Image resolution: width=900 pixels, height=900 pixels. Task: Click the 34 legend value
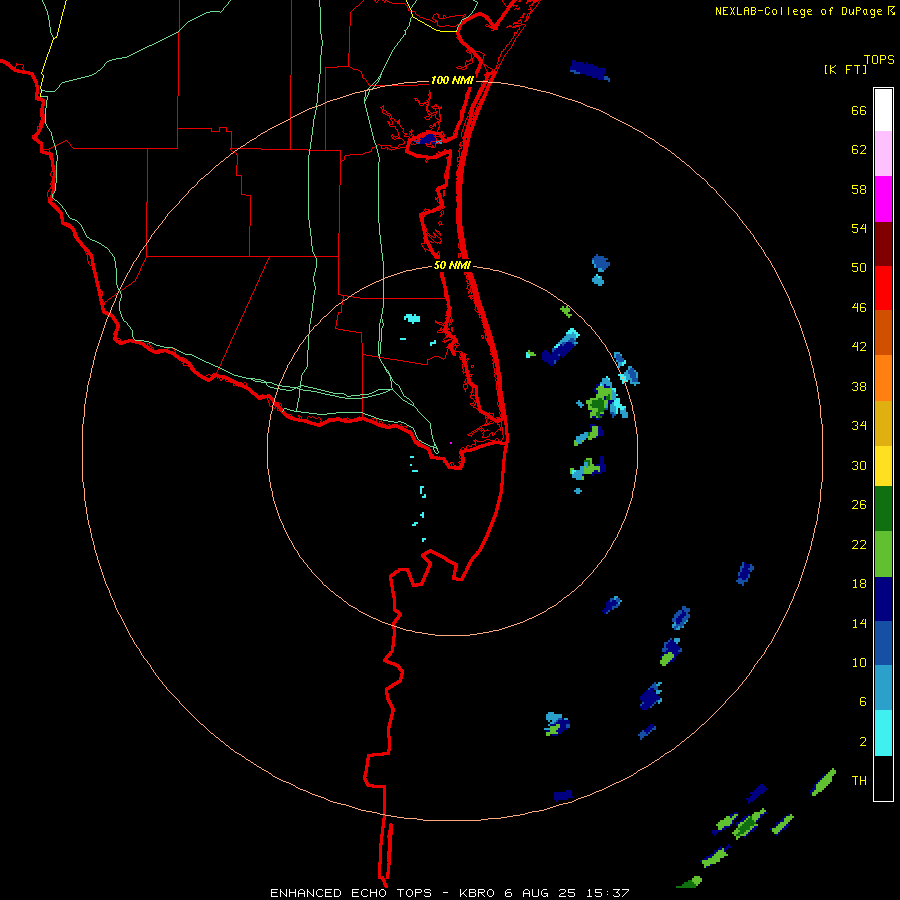[859, 426]
